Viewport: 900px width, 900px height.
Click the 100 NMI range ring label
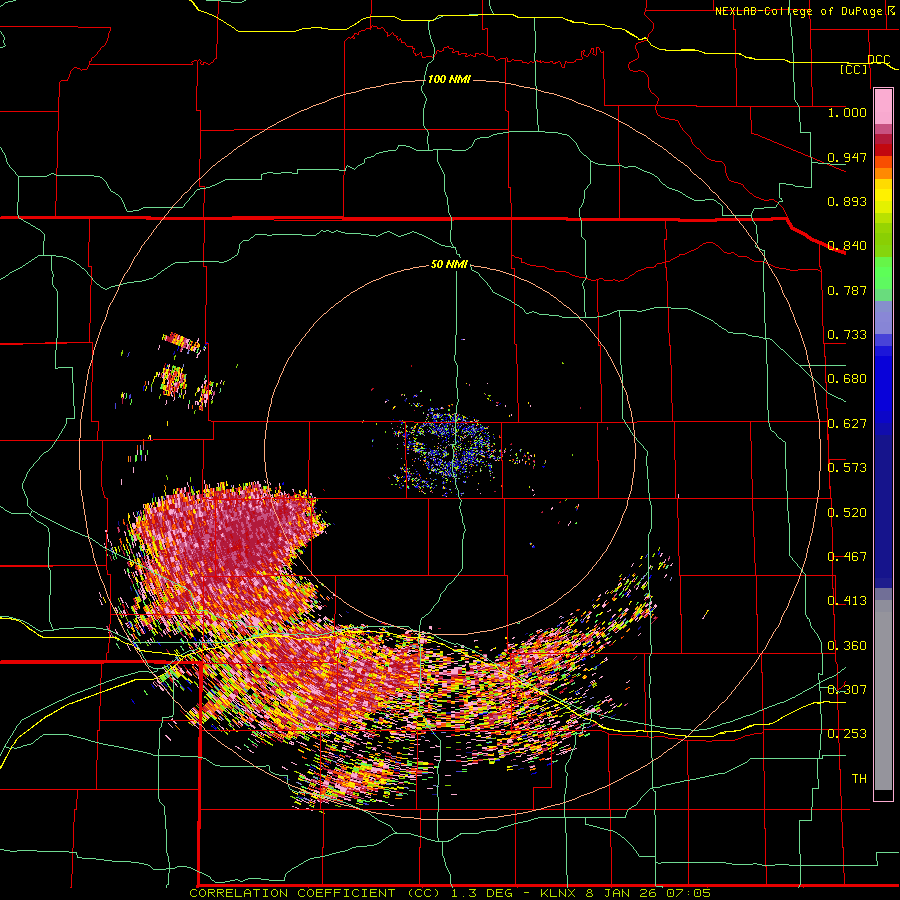point(449,79)
